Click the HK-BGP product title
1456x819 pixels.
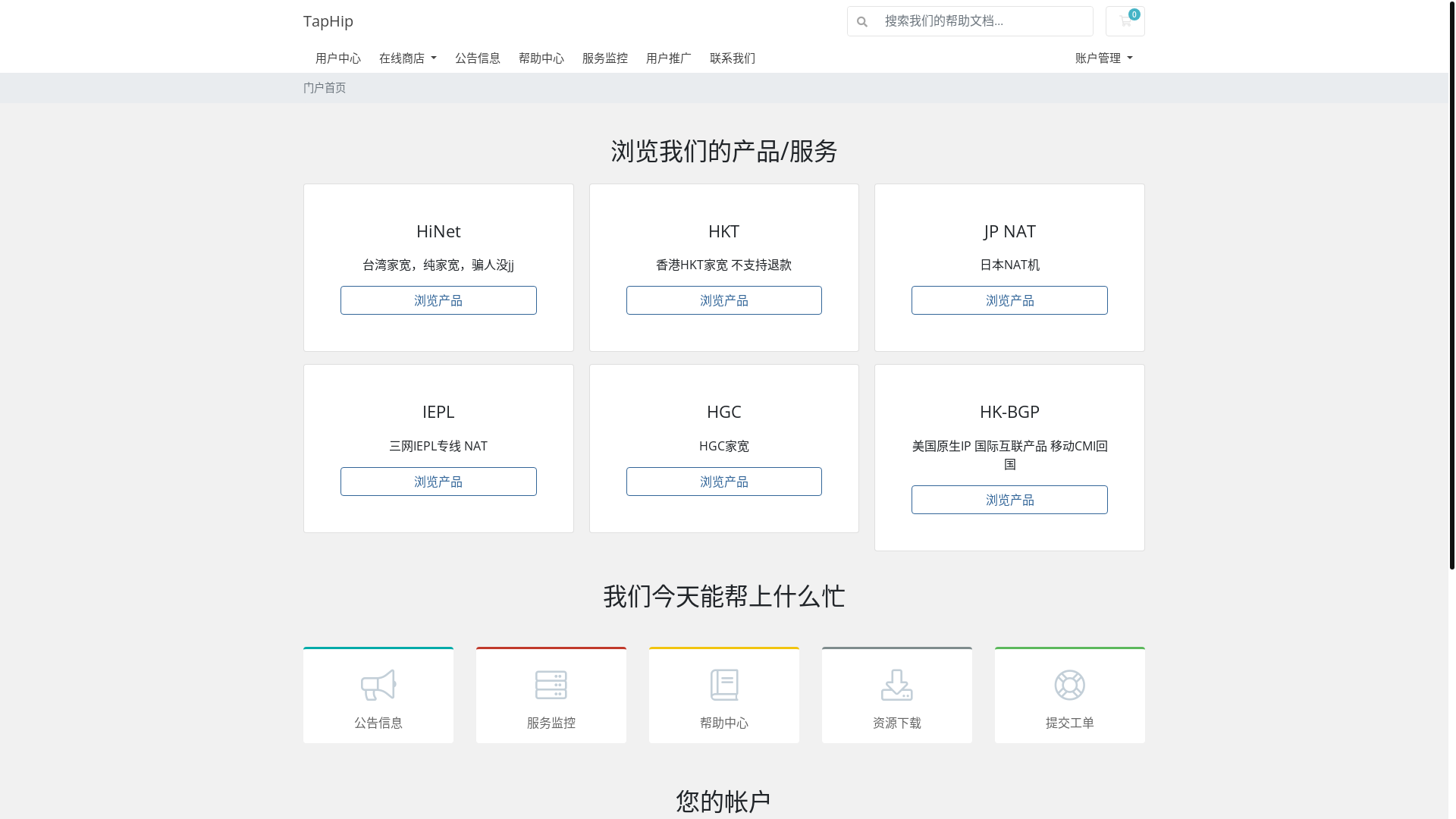1009,412
